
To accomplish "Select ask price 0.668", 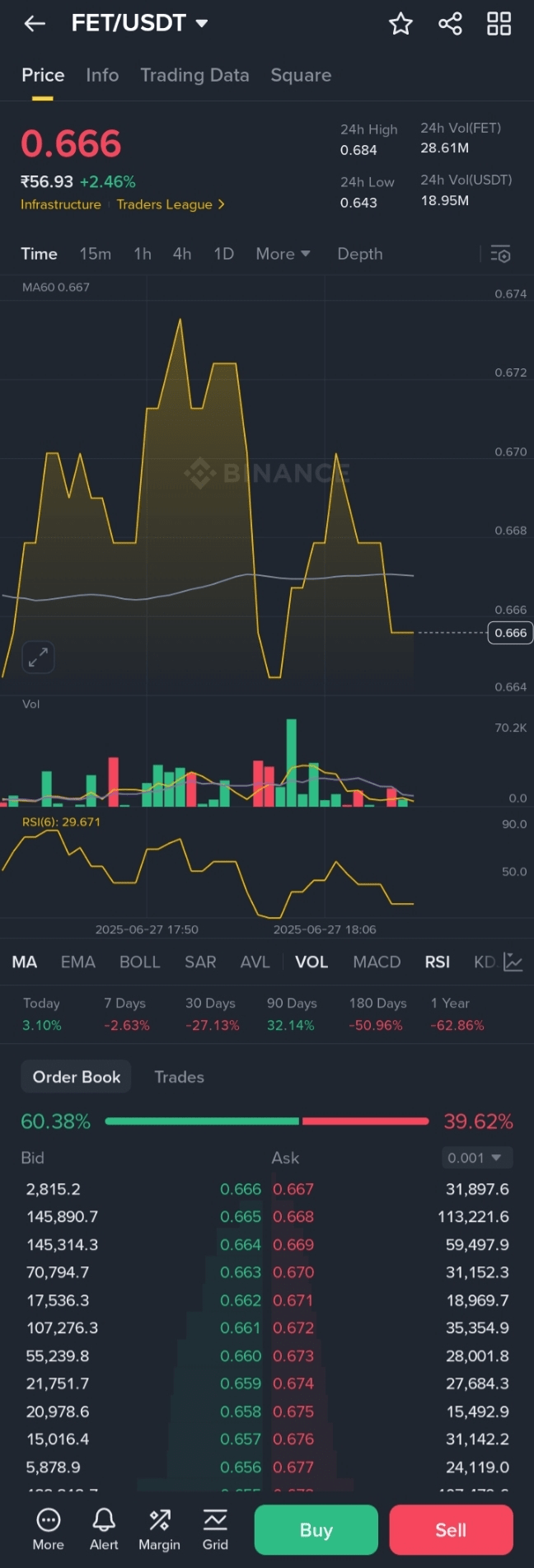I will click(x=293, y=1216).
